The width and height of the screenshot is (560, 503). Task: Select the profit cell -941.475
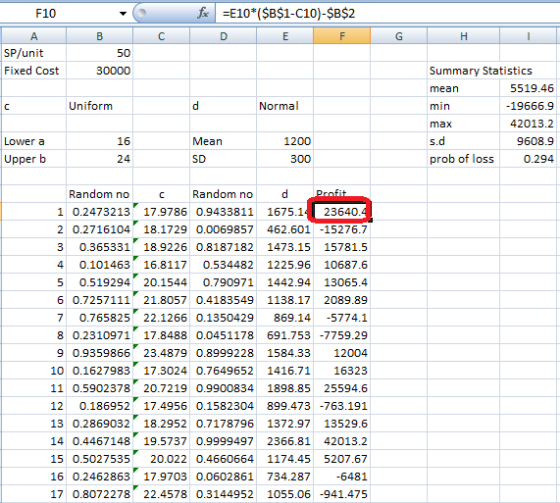342,494
